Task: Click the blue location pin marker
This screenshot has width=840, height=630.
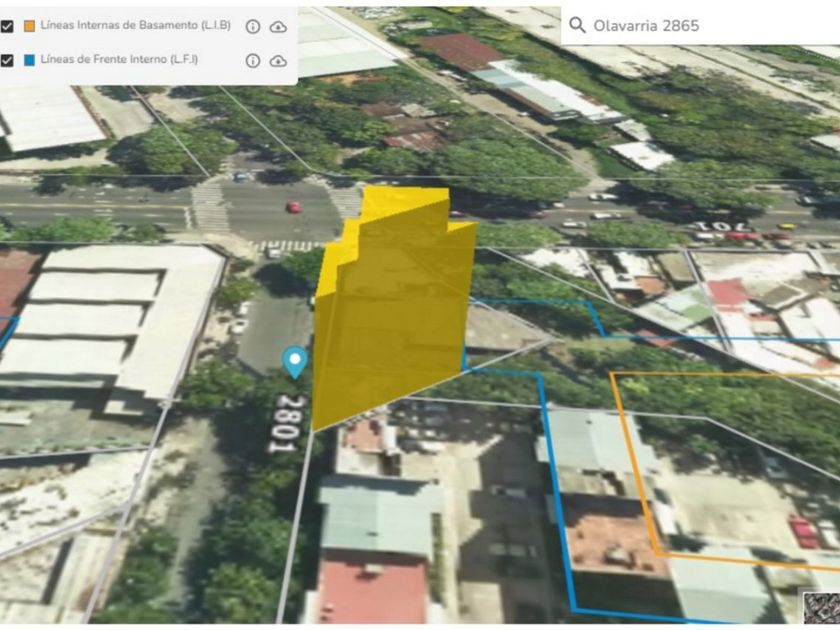Action: click(x=294, y=361)
